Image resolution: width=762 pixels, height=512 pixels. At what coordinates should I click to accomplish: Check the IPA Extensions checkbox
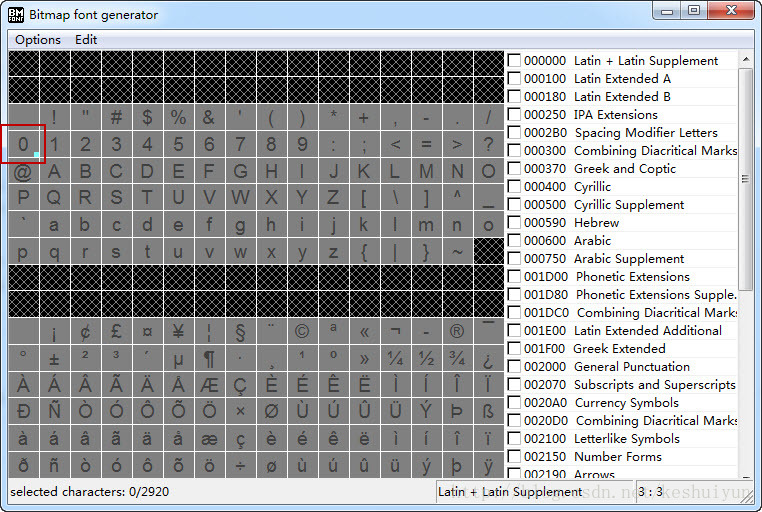click(x=514, y=115)
